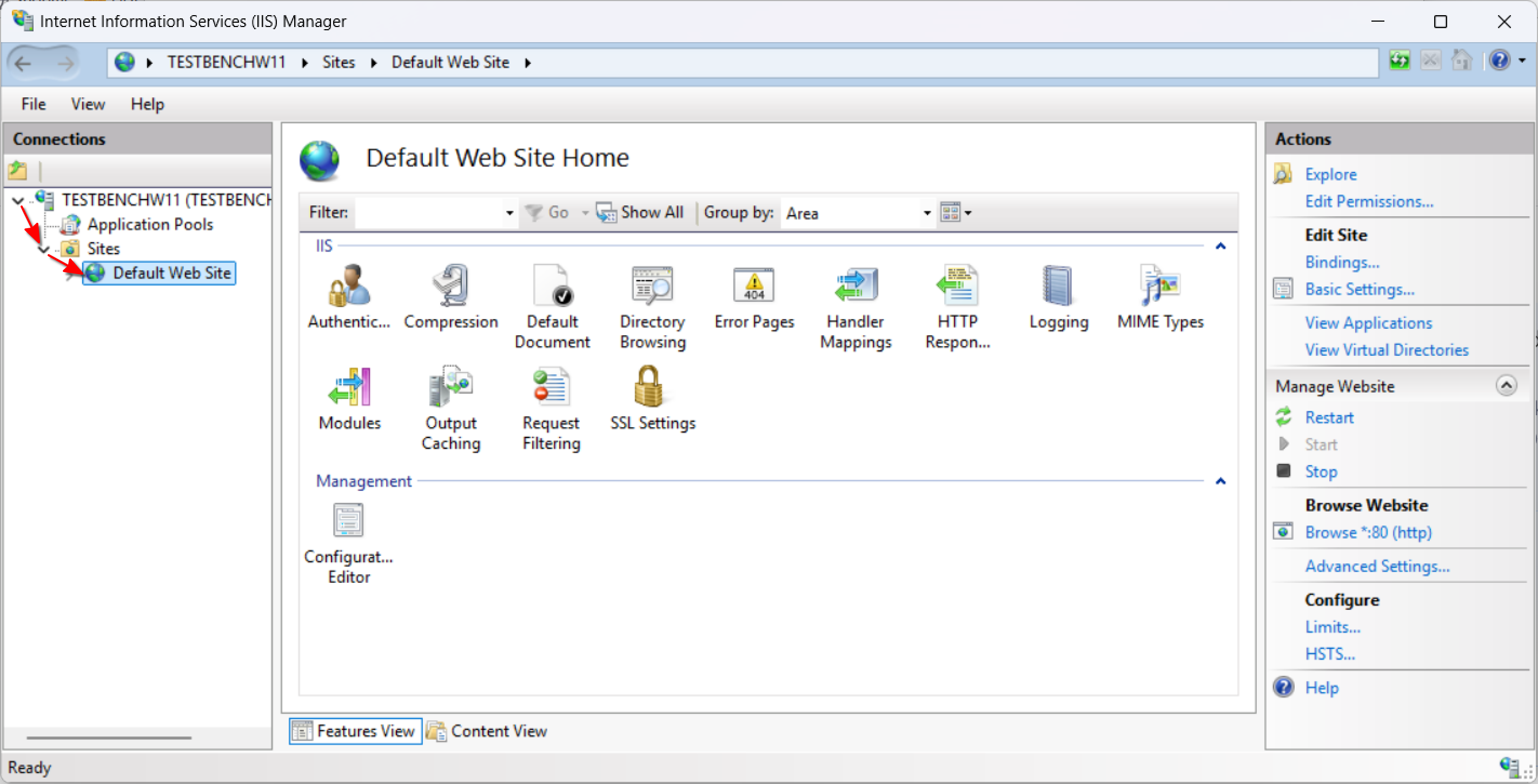This screenshot has height=784, width=1538.
Task: Open Directory Browsing settings
Action: pyautogui.click(x=652, y=286)
